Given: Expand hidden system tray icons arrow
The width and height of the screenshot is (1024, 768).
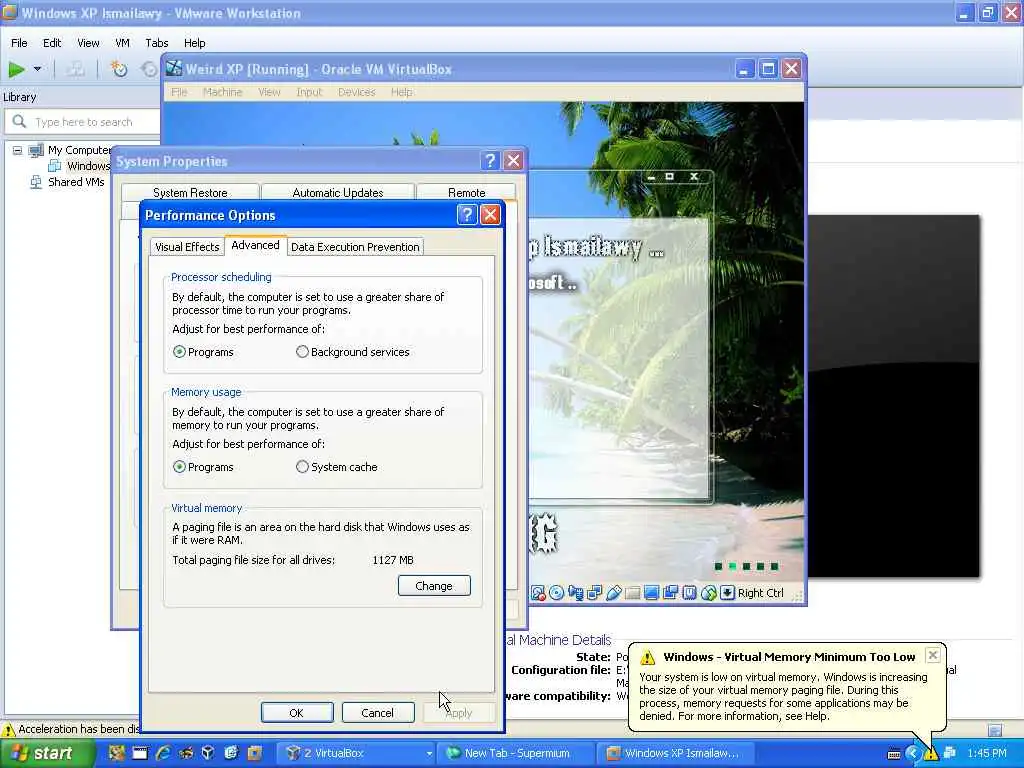Looking at the screenshot, I should coord(912,754).
